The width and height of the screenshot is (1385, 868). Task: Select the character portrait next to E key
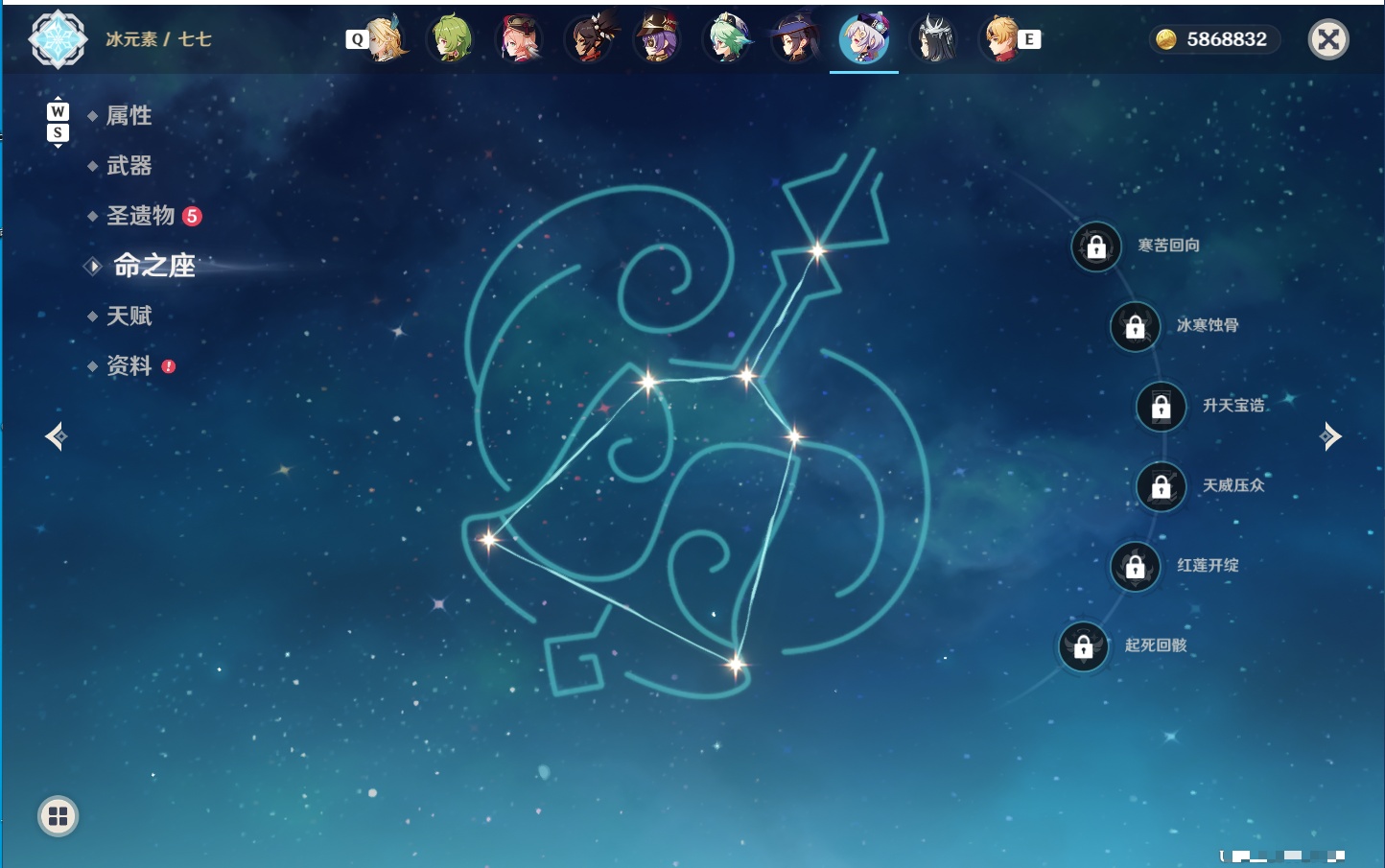tap(1001, 39)
